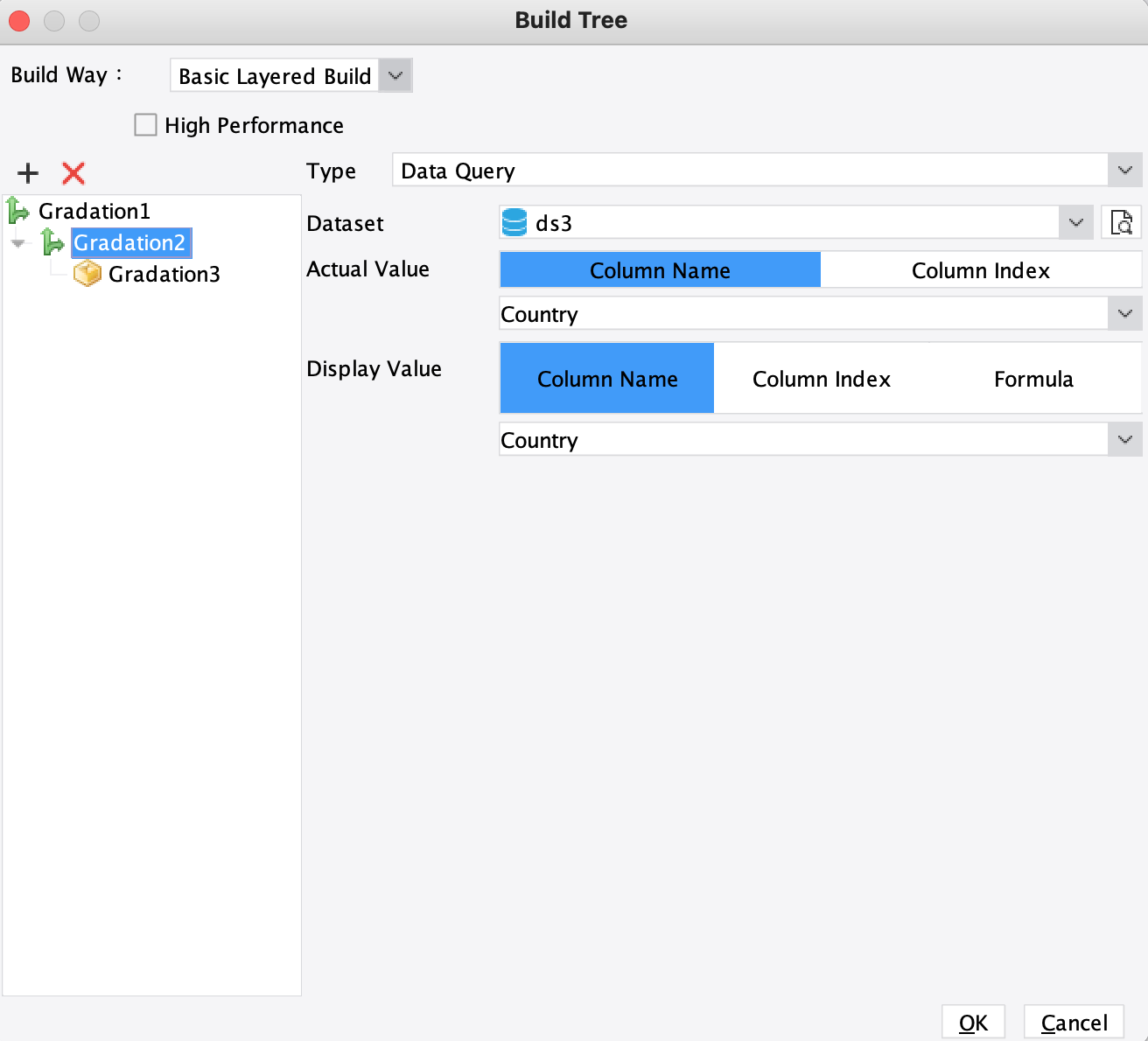Click the ds3 database icon in the Dataset field
This screenshot has width=1148, height=1041.
[515, 222]
